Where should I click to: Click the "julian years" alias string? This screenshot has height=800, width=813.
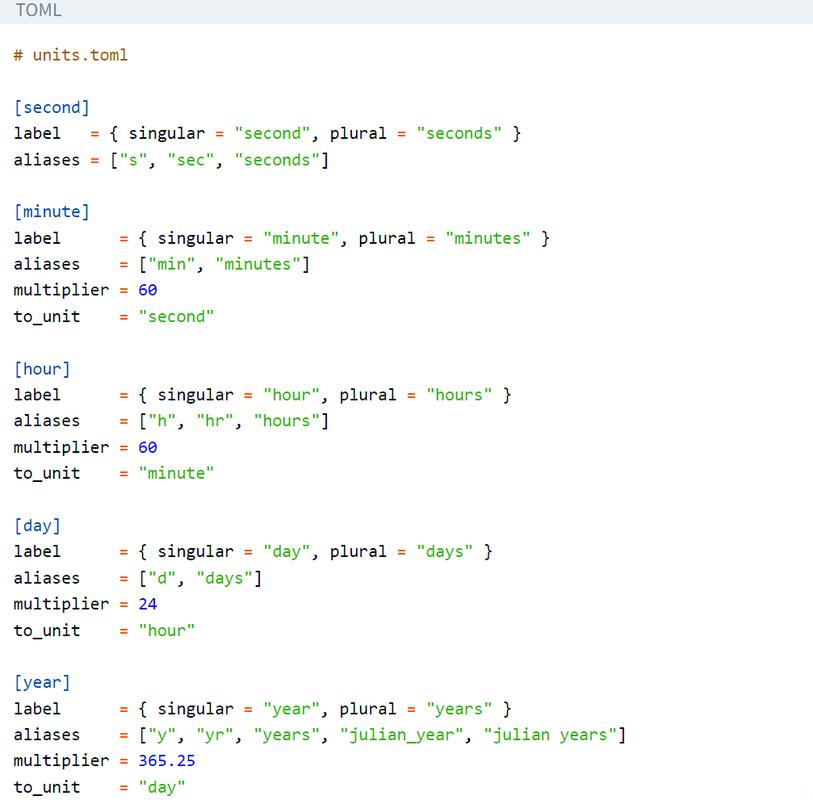click(550, 735)
